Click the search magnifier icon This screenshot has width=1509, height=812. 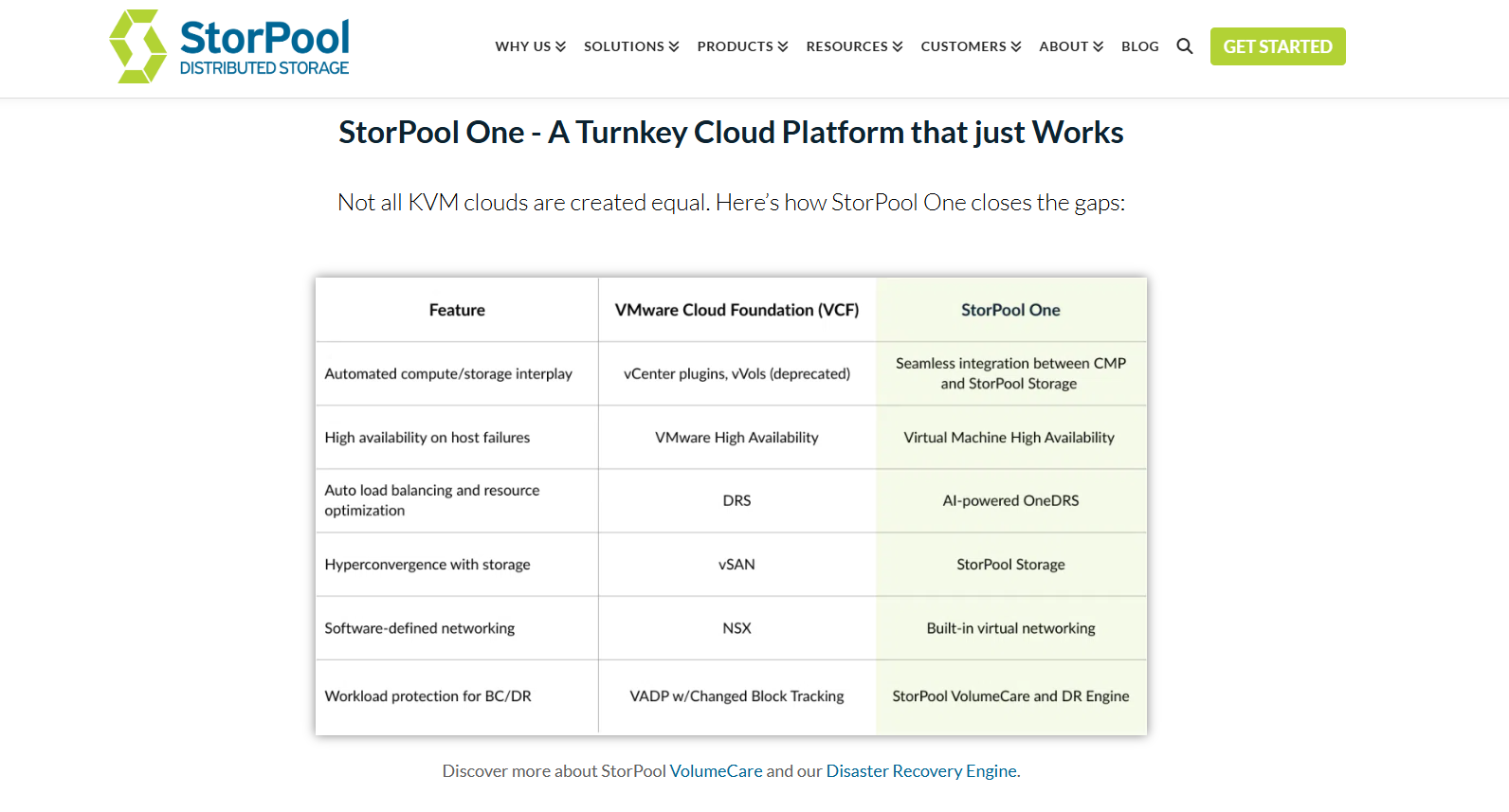[1184, 46]
